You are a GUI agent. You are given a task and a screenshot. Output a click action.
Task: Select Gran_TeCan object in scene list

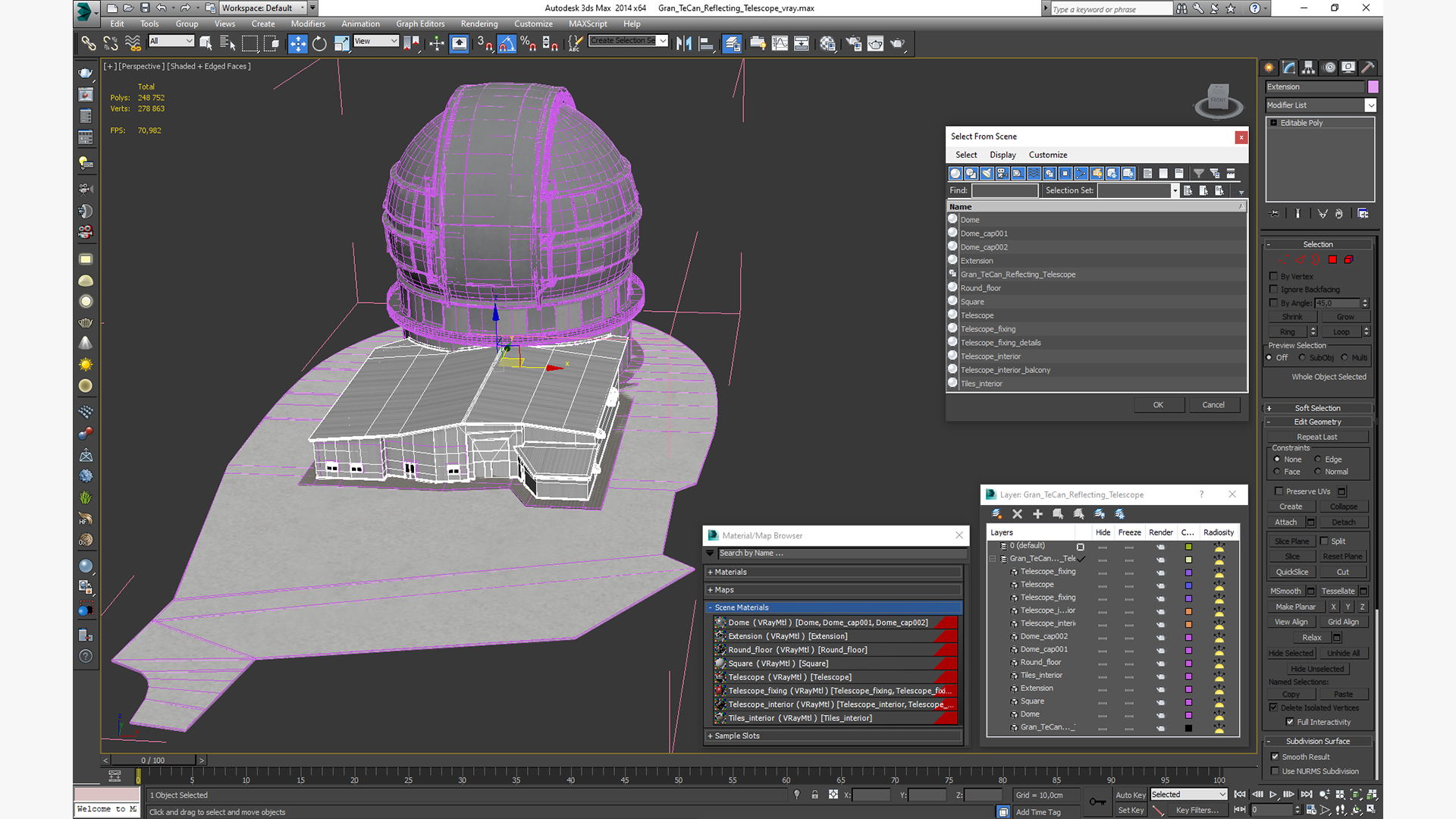tap(1018, 274)
